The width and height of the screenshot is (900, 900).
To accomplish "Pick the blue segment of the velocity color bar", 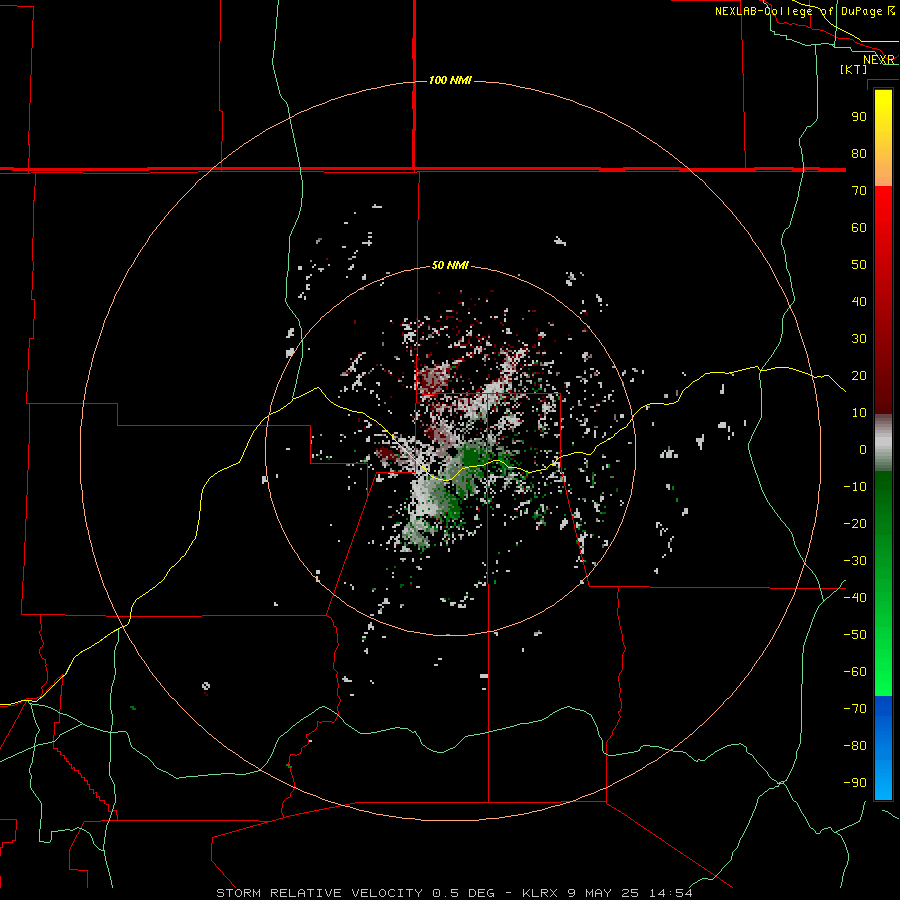I will tap(883, 747).
